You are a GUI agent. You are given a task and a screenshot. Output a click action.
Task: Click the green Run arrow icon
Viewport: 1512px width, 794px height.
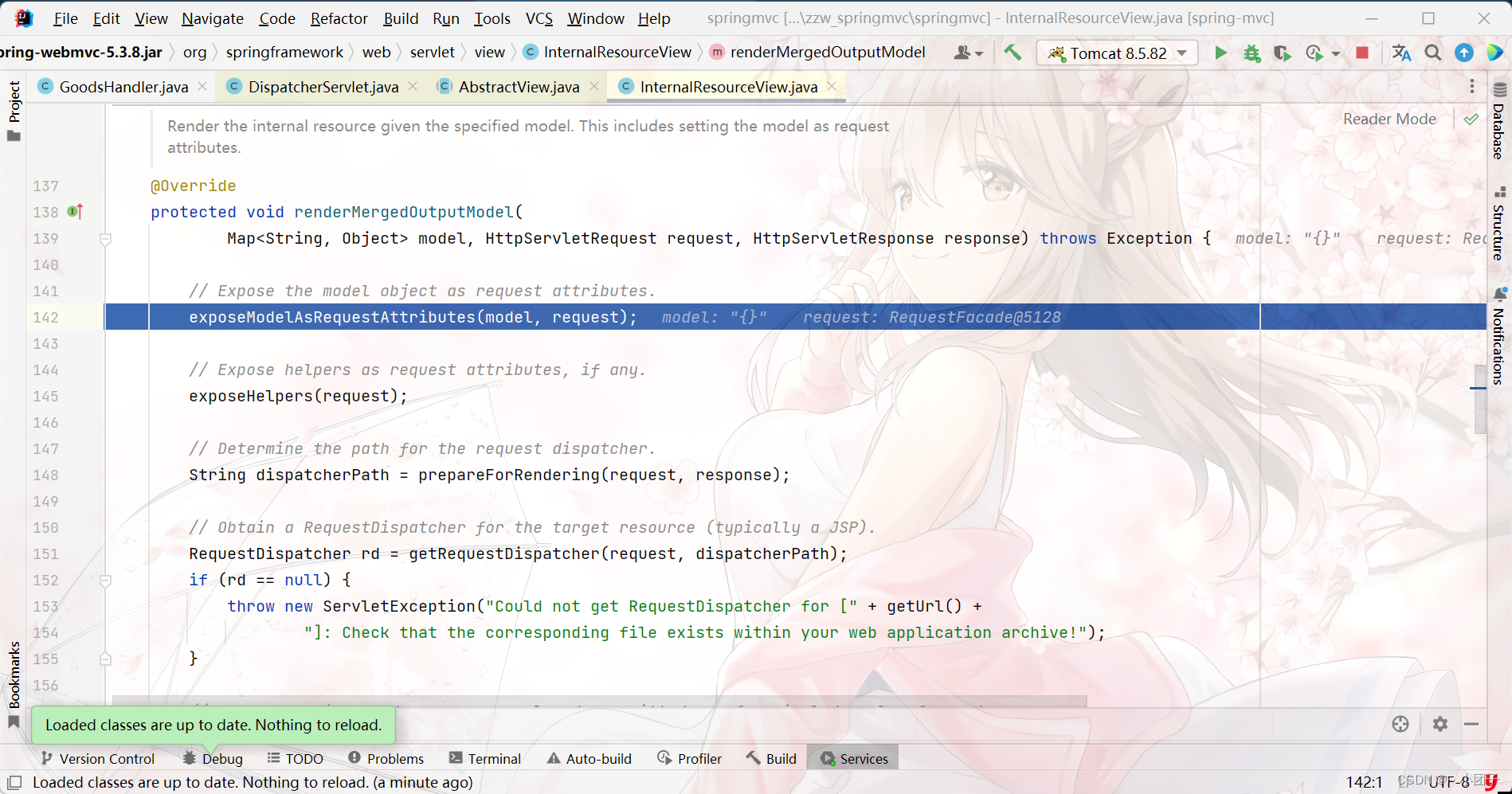point(1220,53)
